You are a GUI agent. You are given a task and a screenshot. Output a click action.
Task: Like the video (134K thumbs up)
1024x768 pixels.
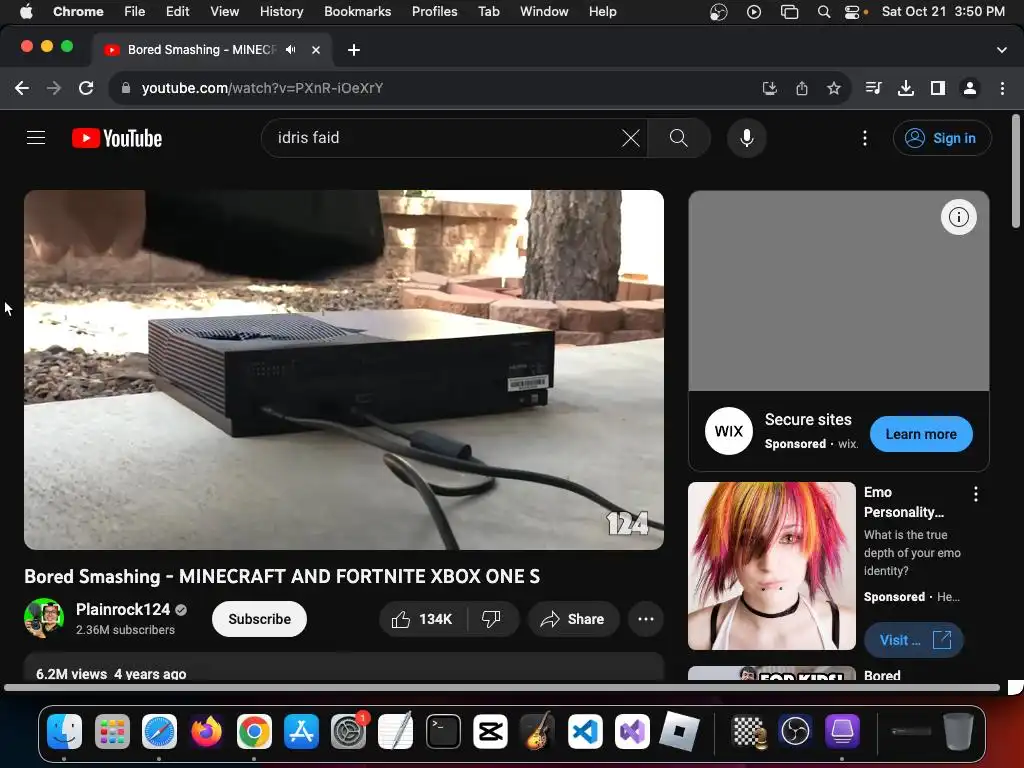tap(422, 619)
